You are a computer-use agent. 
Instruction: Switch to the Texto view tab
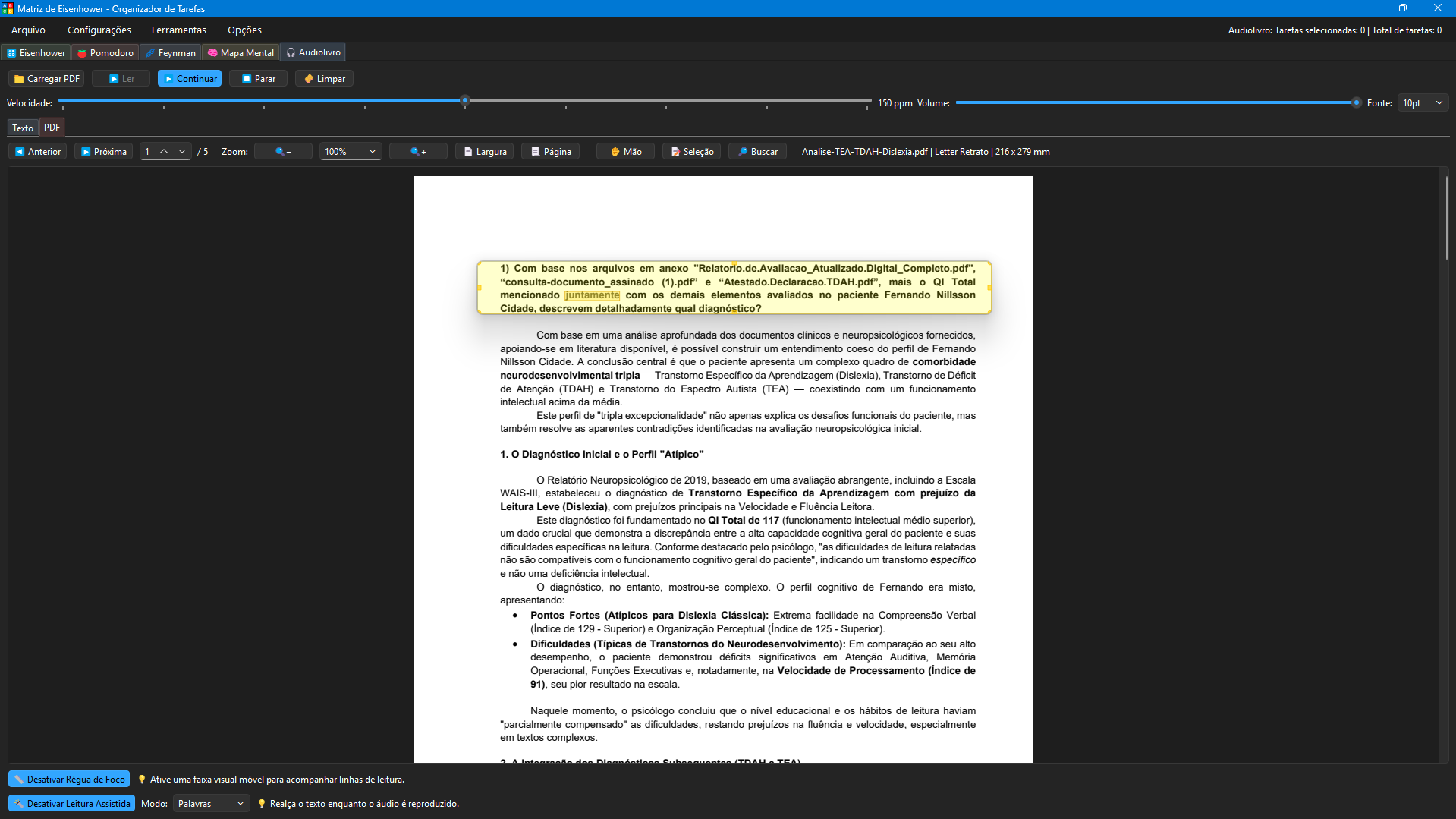coord(23,128)
